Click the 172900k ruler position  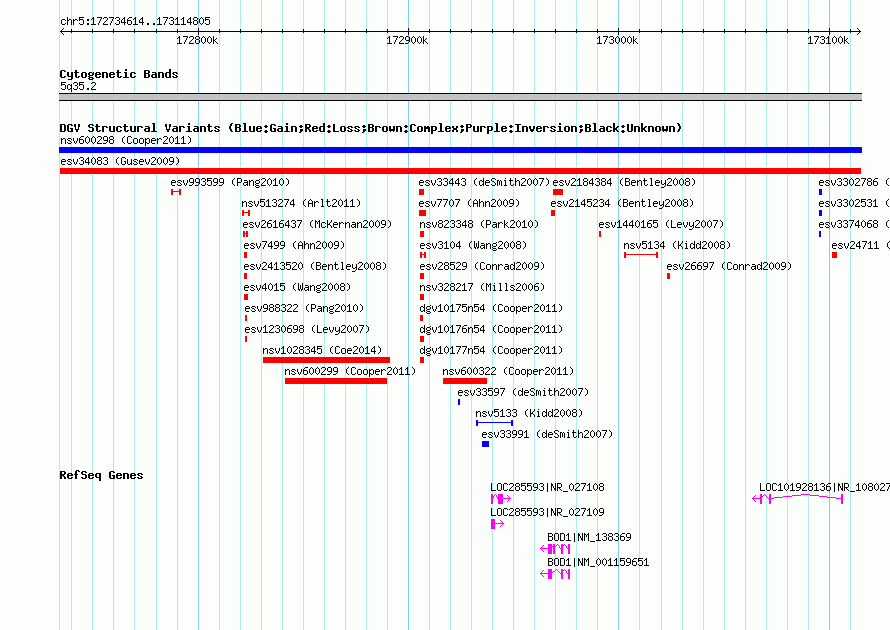point(407,40)
